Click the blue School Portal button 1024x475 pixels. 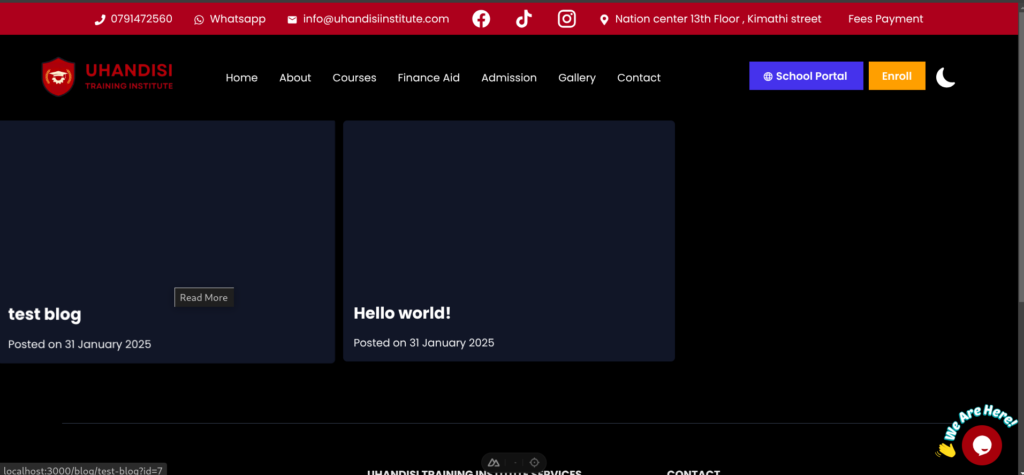pos(805,76)
